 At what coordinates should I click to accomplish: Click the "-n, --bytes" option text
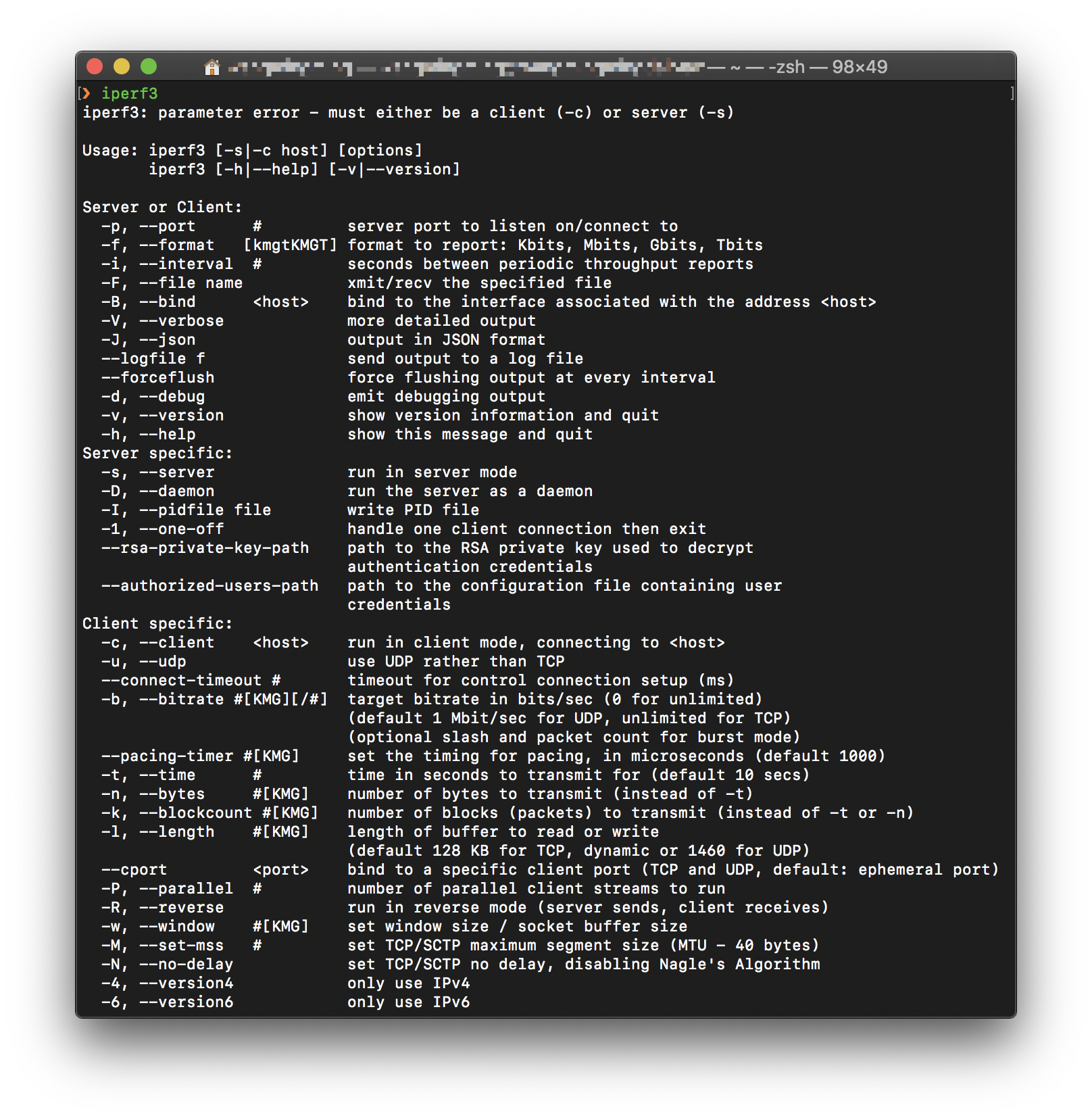(153, 794)
